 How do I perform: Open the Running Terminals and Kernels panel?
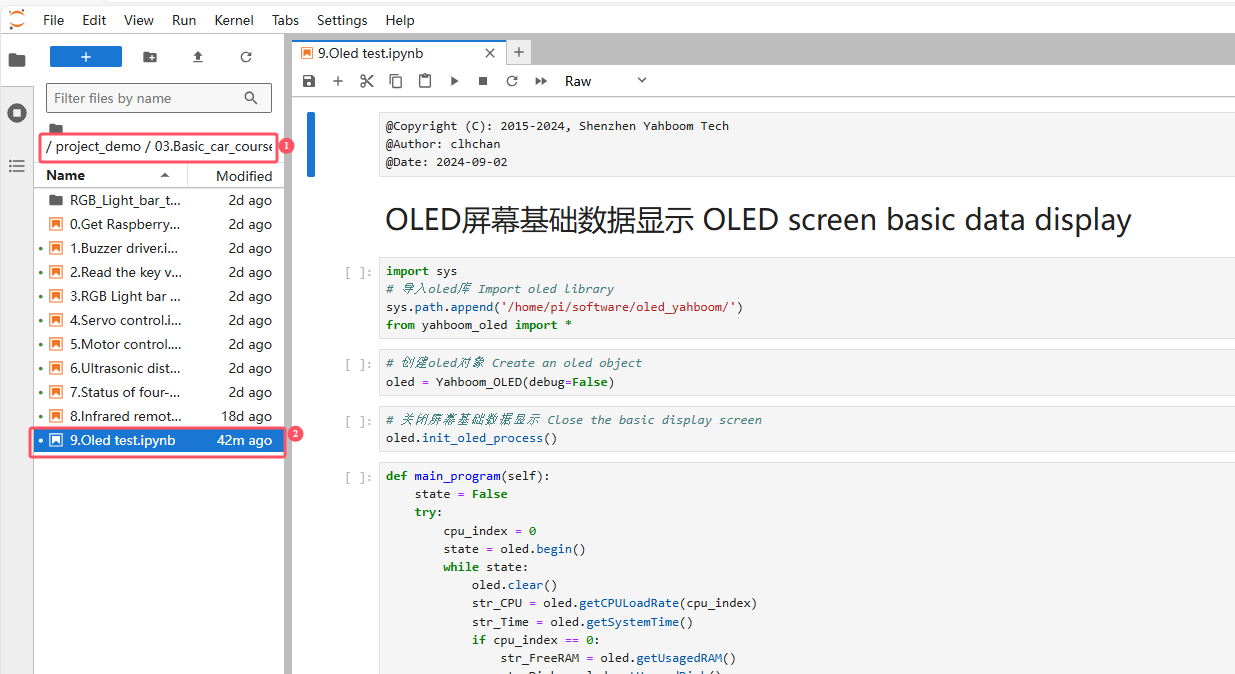pos(16,113)
